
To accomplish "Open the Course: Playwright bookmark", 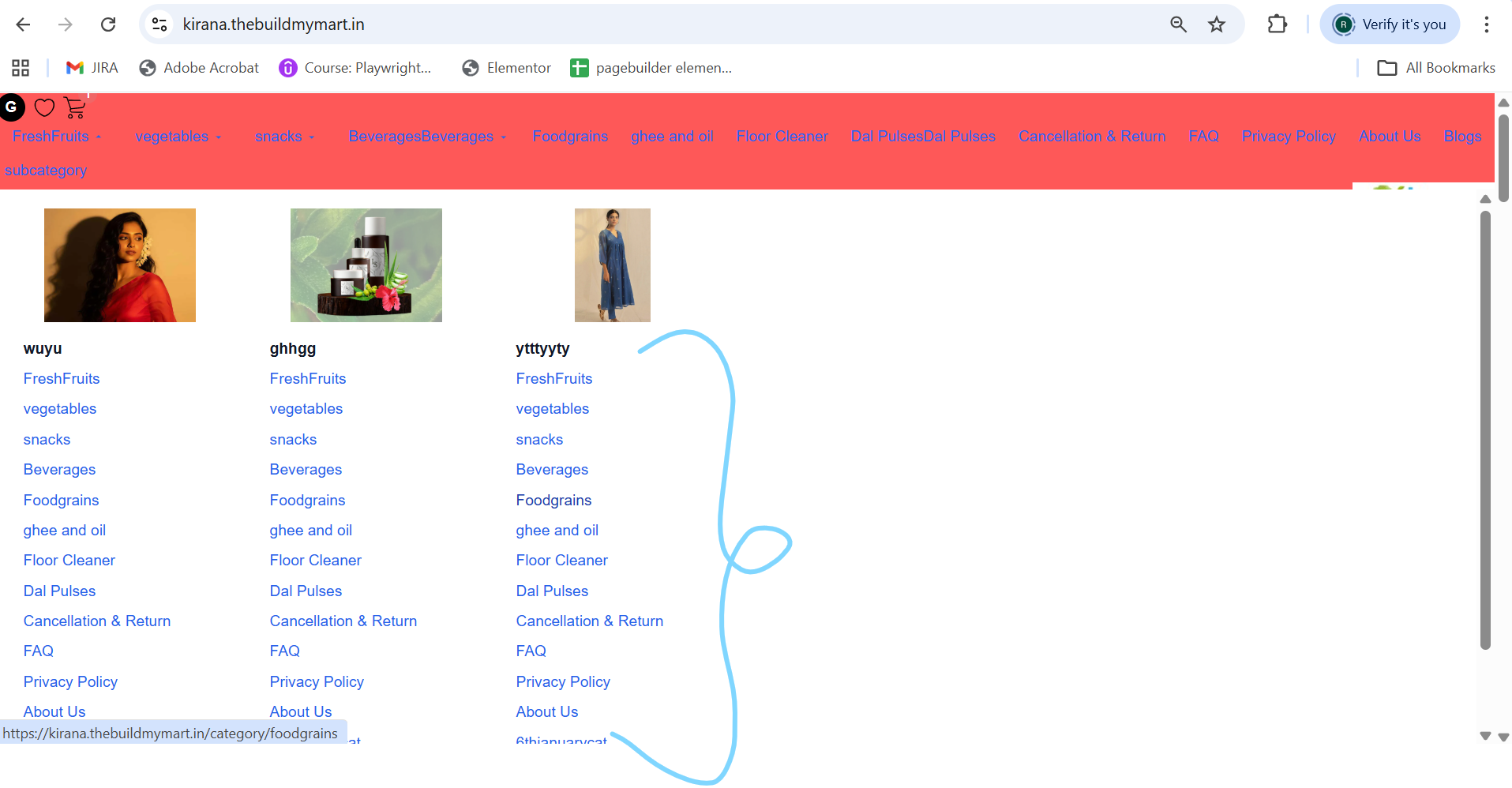I will pos(355,68).
